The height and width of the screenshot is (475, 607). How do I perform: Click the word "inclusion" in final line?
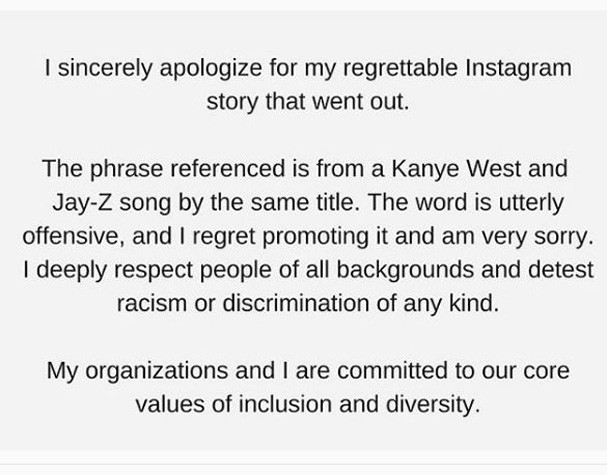285,404
